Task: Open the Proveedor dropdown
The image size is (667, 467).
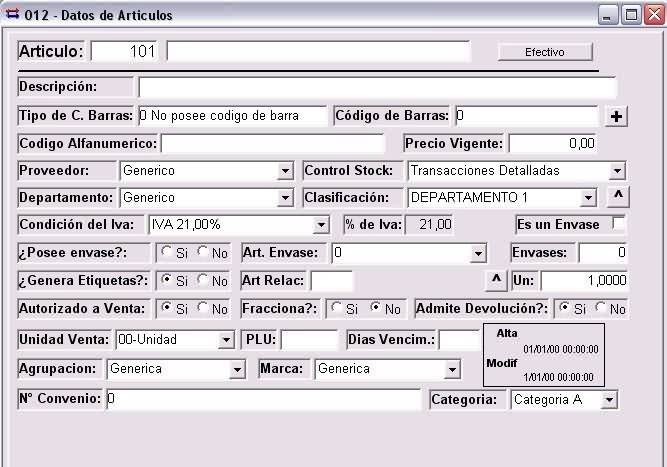Action: pyautogui.click(x=285, y=172)
